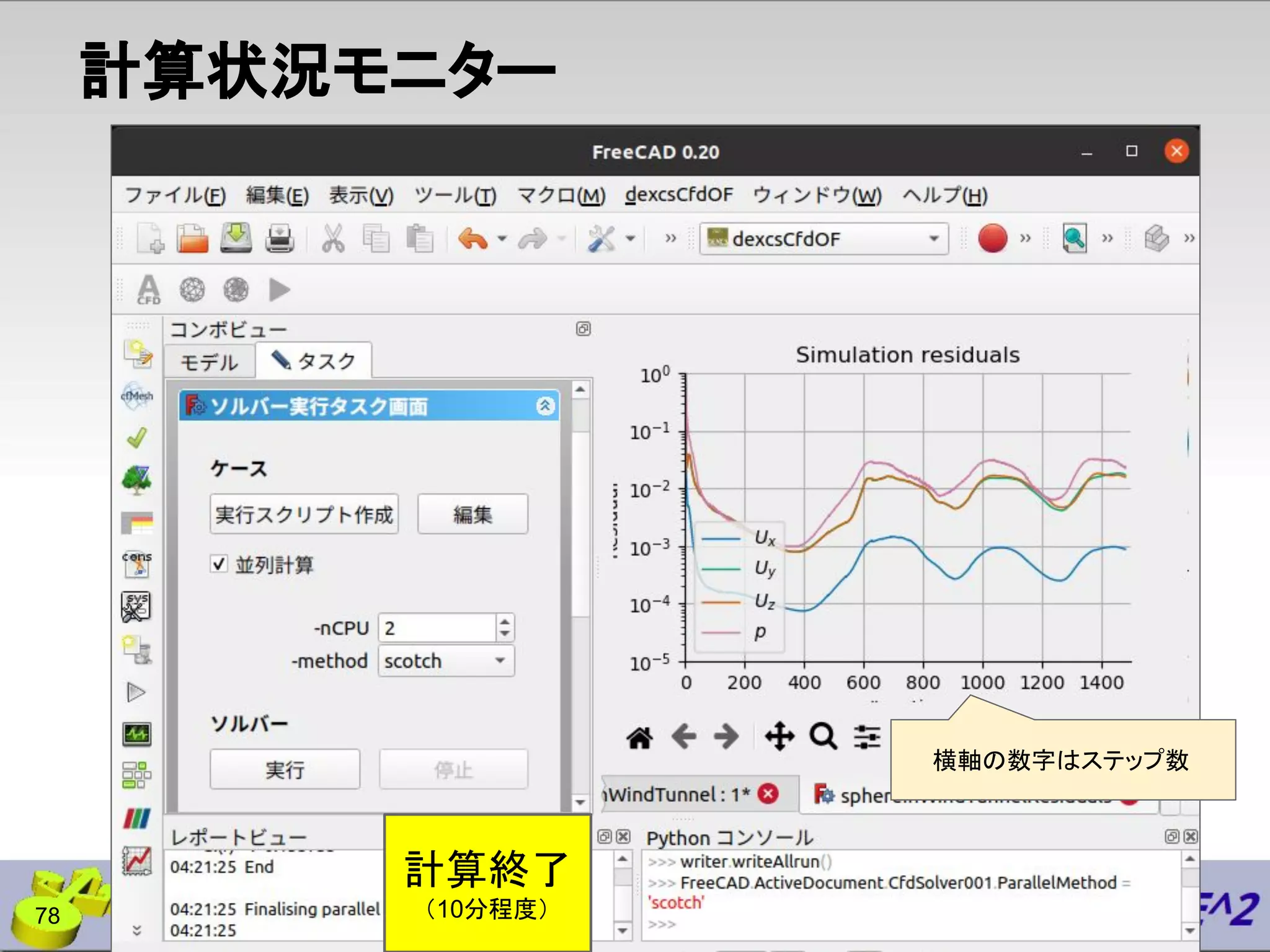Open plot subplot configuration sliders icon

[x=866, y=737]
